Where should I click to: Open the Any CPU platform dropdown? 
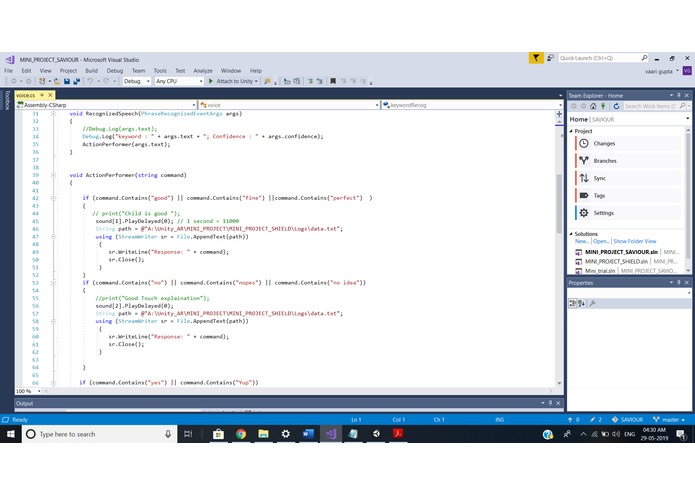point(179,81)
